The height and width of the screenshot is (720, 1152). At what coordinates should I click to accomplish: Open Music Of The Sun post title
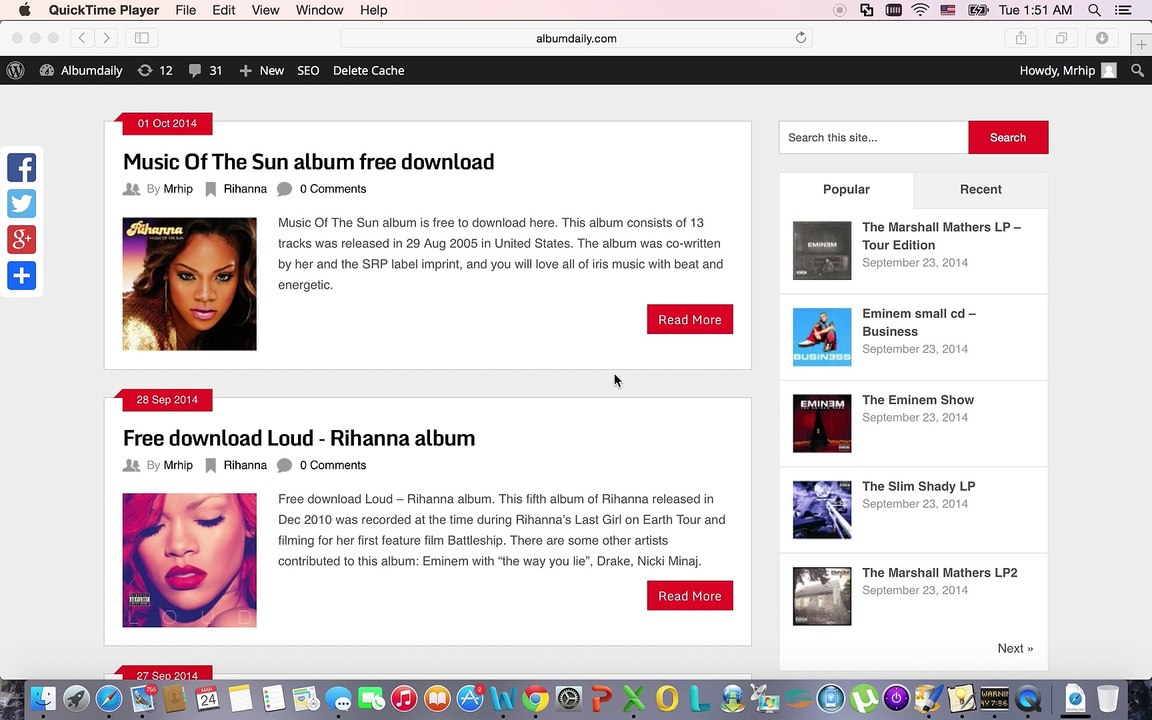tap(309, 162)
